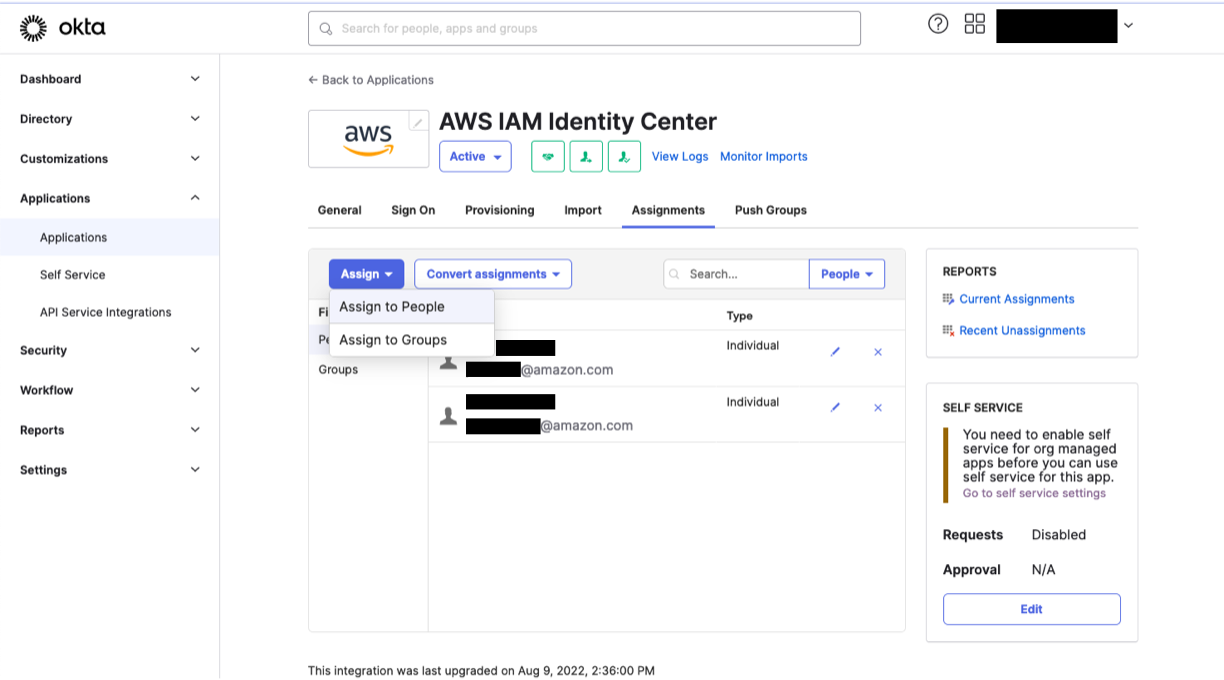Screen dimensions: 1224x680
Task: Switch to the Push Groups tab
Action: tap(771, 210)
